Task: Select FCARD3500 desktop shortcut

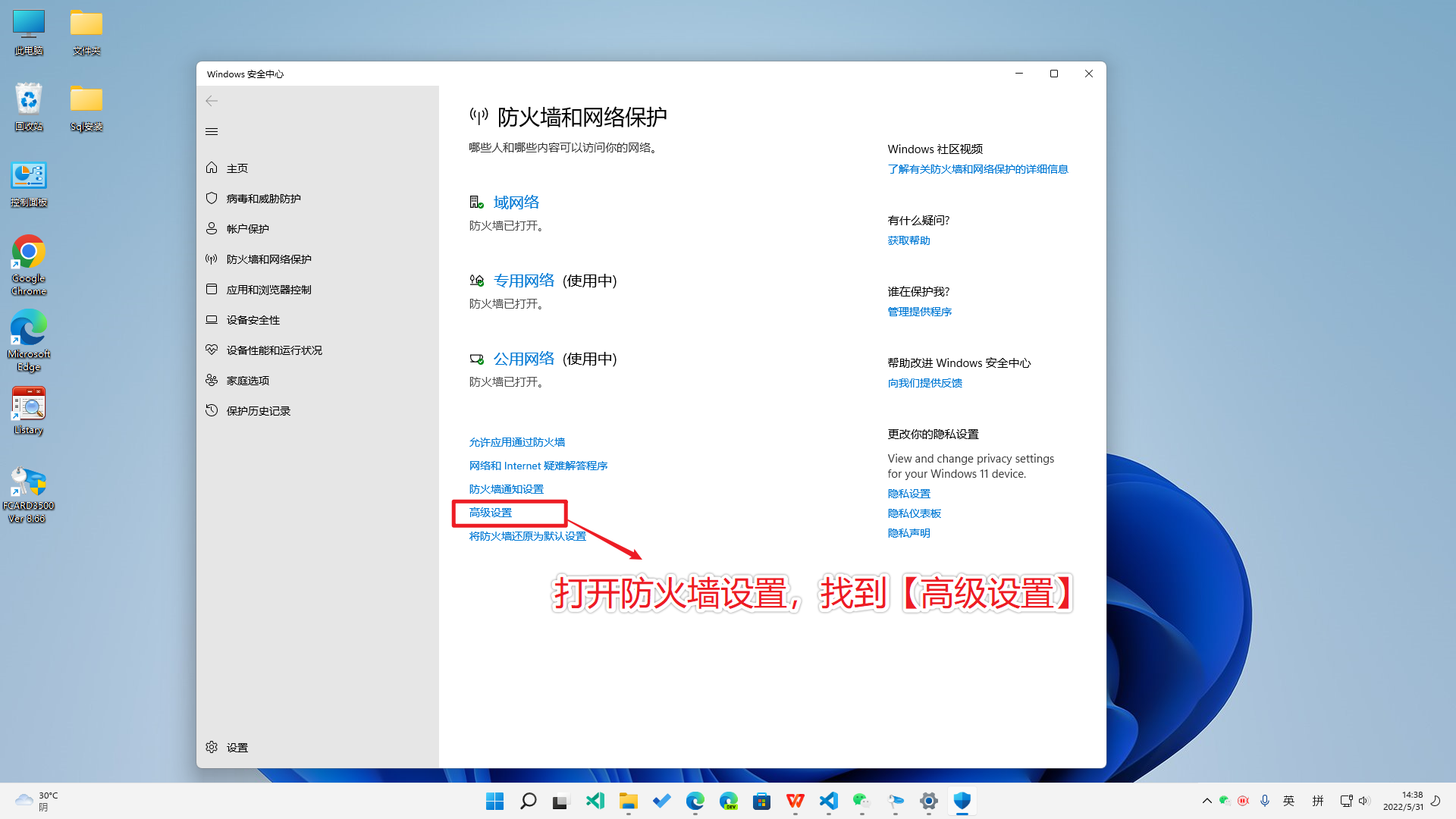Action: point(29,495)
